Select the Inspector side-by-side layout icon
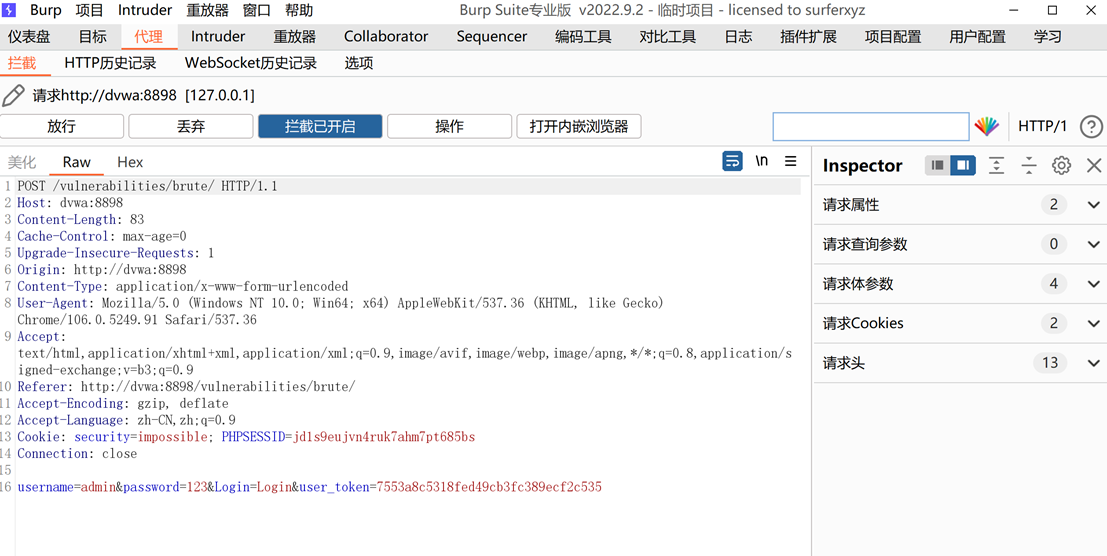The width and height of the screenshot is (1107, 556). 962,165
